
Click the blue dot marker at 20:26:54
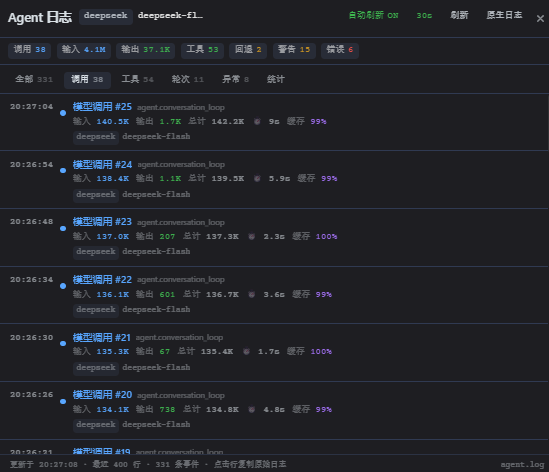click(x=63, y=171)
